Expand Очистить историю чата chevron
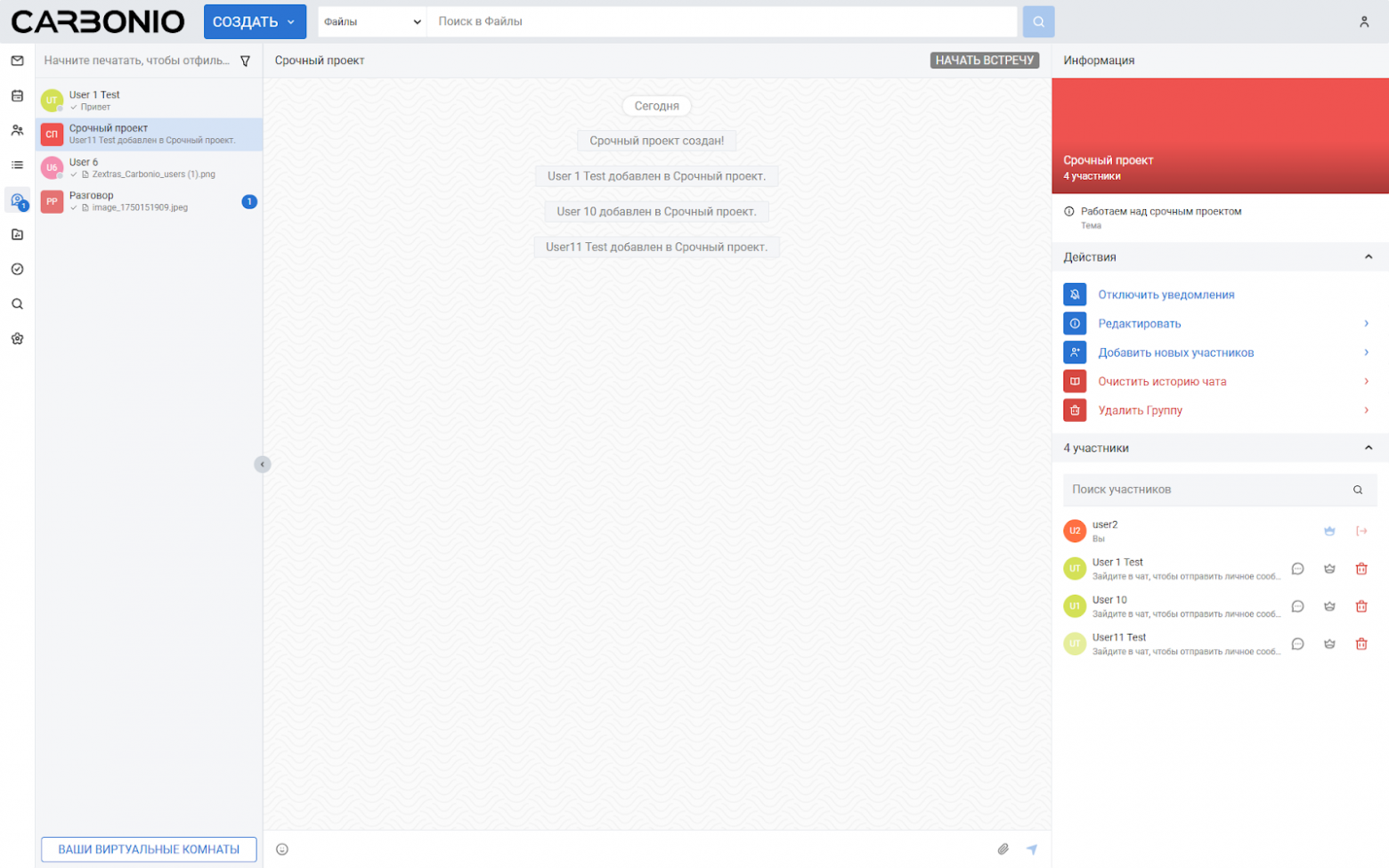This screenshot has width=1389, height=868. point(1366,381)
